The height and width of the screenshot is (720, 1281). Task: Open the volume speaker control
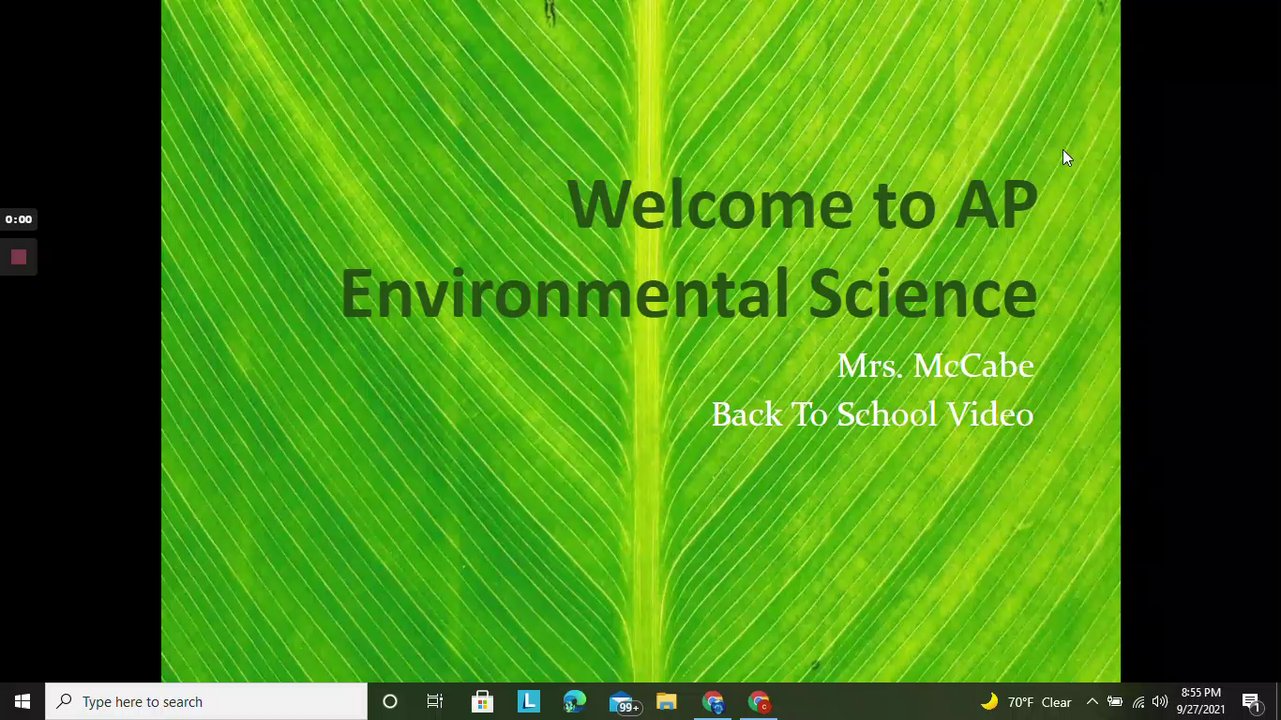pyautogui.click(x=1160, y=702)
